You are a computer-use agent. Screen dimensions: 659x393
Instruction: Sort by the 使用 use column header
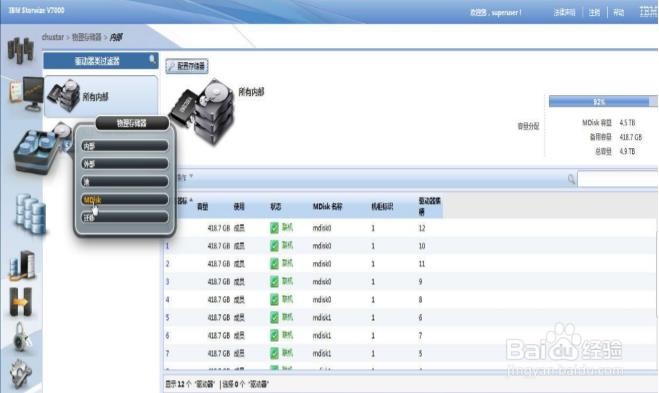pyautogui.click(x=239, y=206)
